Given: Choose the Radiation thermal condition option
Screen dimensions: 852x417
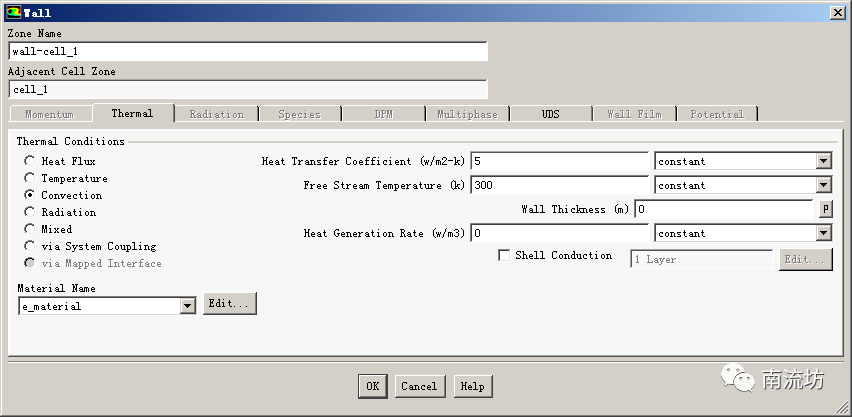Looking at the screenshot, I should point(30,212).
